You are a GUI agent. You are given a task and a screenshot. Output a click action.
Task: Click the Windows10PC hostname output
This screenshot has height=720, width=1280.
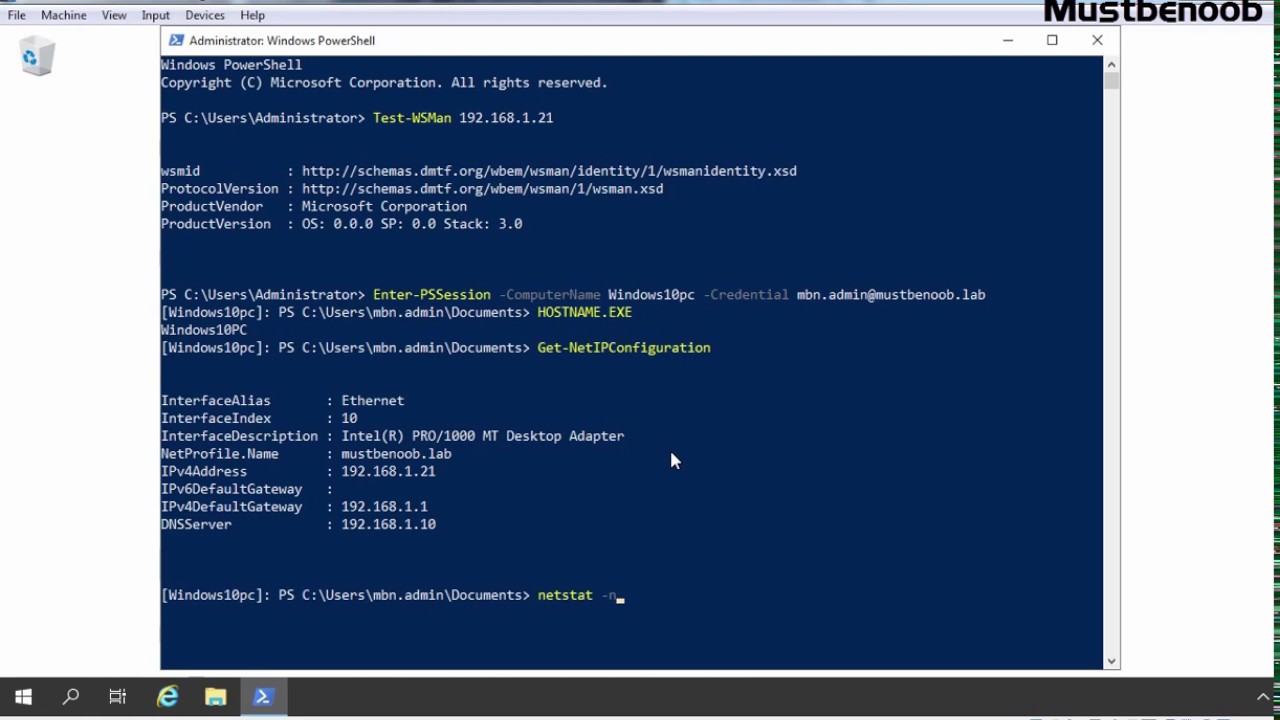click(x=204, y=330)
